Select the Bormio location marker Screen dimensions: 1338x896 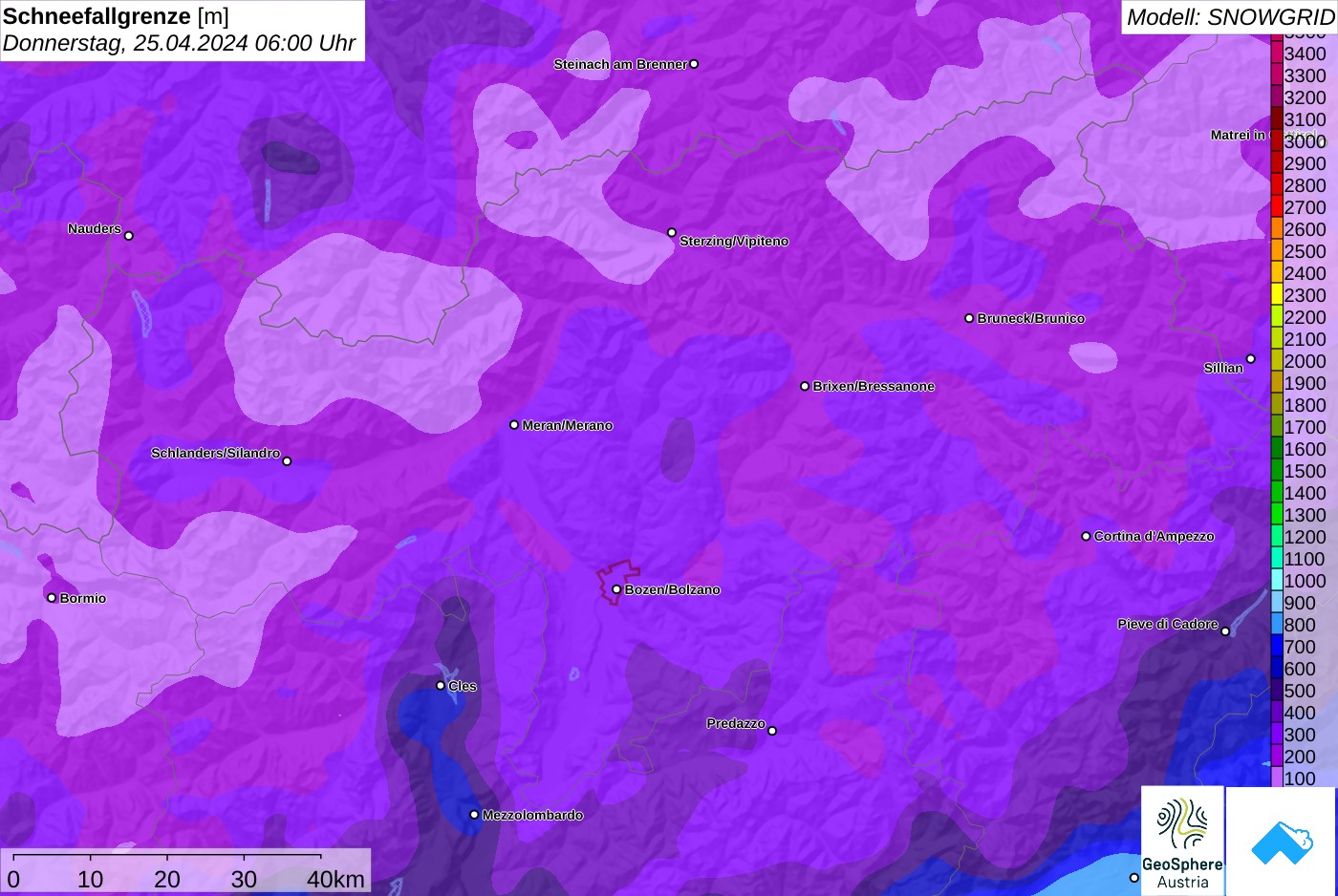click(x=52, y=598)
